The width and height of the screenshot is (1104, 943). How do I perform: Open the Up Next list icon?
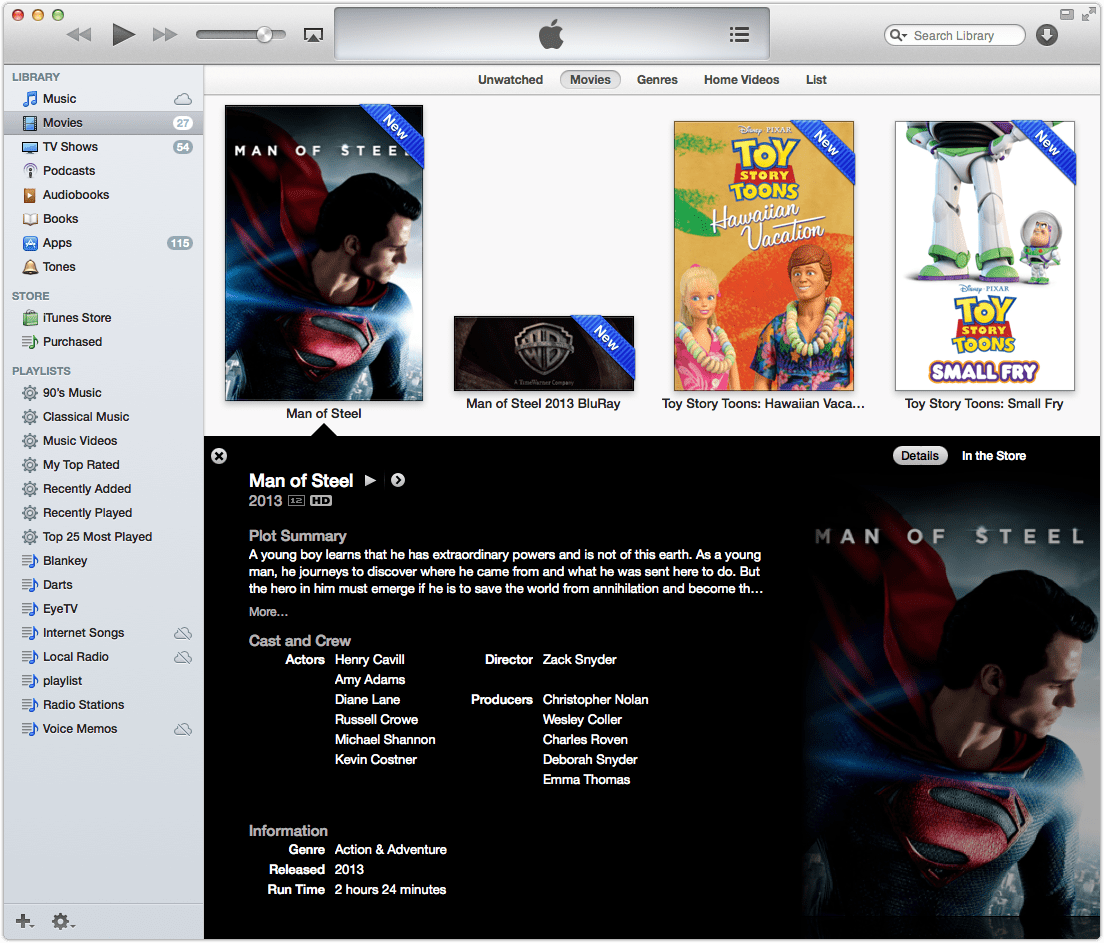click(x=739, y=35)
